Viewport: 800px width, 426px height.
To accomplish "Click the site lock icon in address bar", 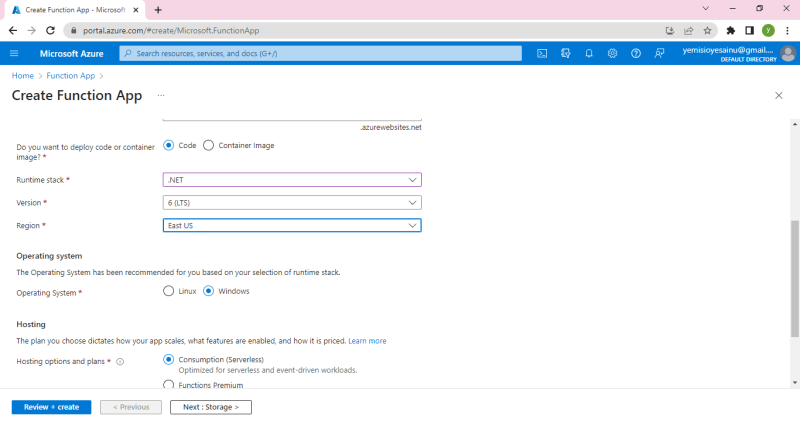I will (74, 31).
